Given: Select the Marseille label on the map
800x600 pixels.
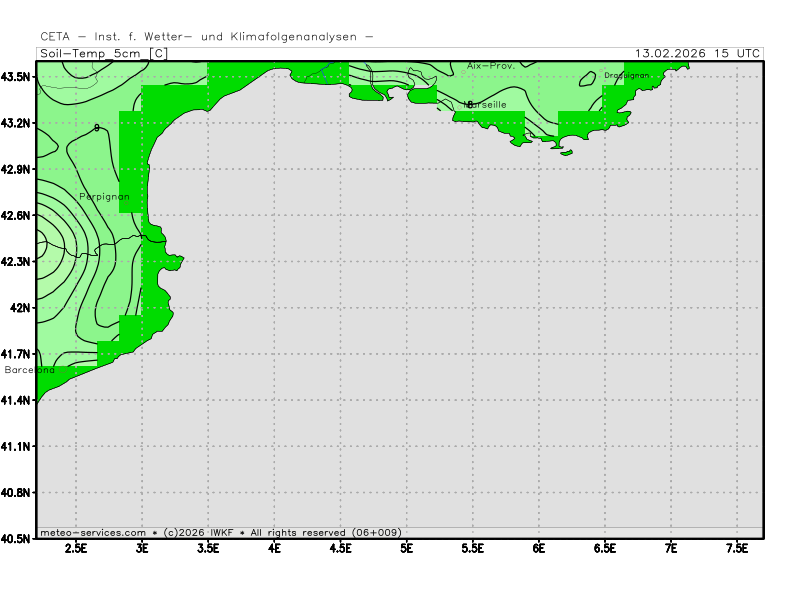Looking at the screenshot, I should pyautogui.click(x=486, y=104).
